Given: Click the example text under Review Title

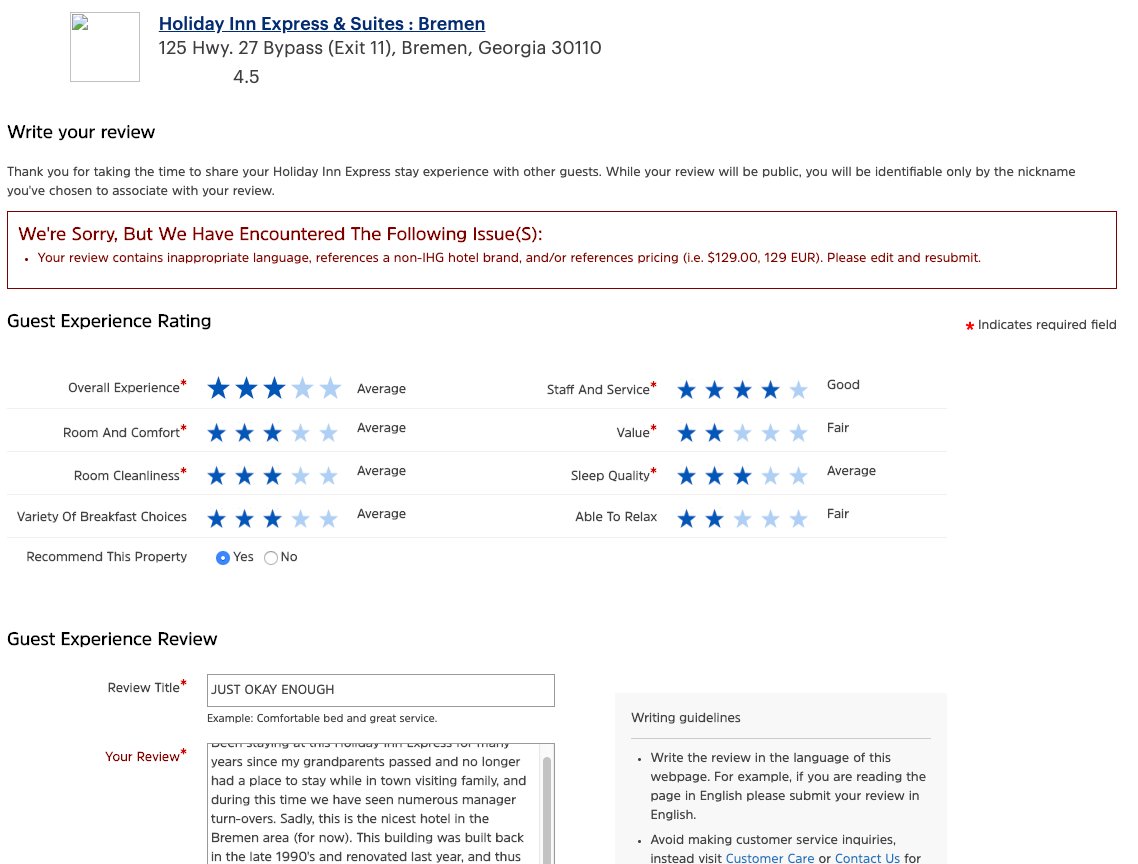Looking at the screenshot, I should coord(322,718).
